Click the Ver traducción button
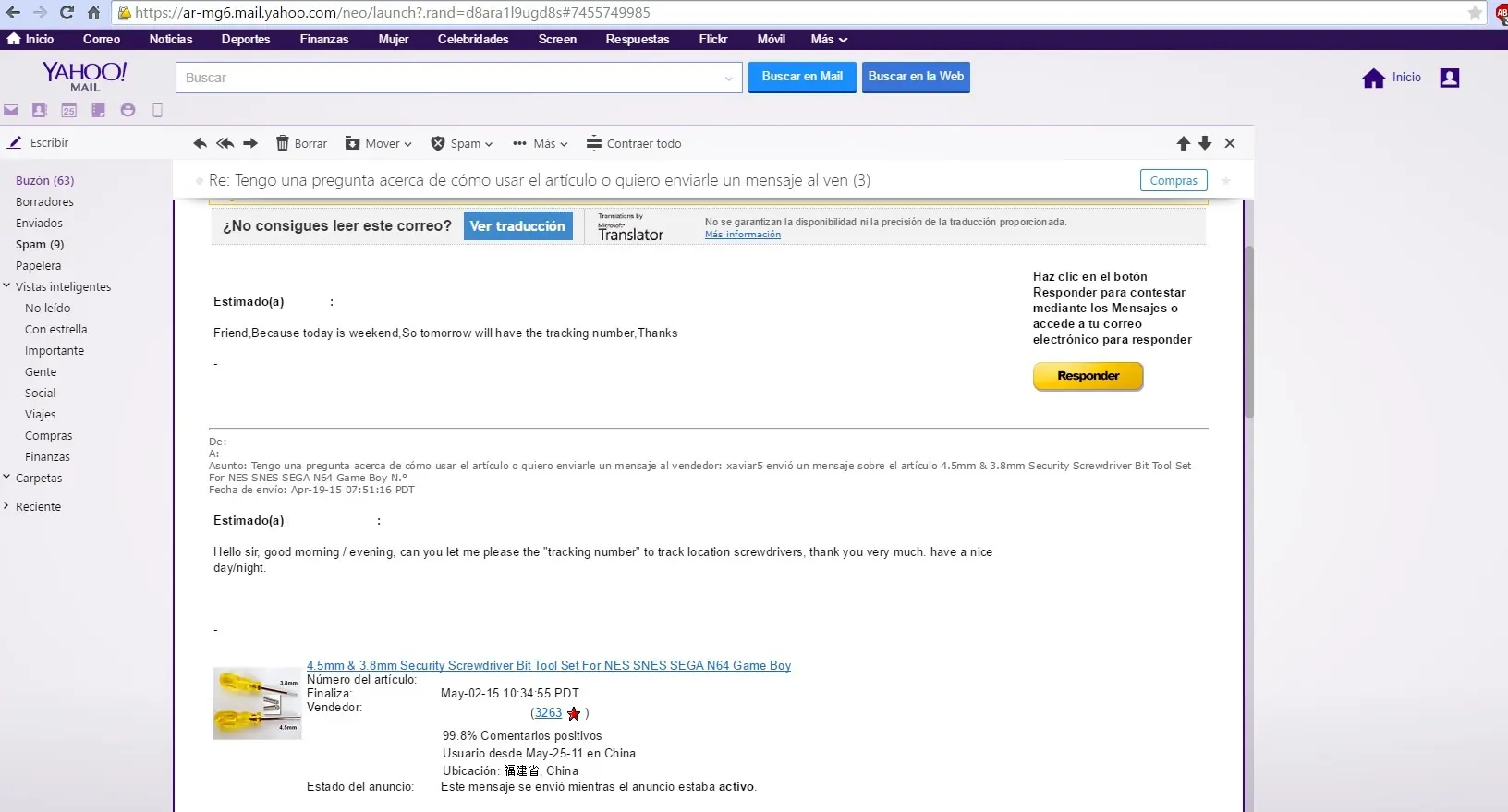This screenshot has height=812, width=1508. (517, 226)
